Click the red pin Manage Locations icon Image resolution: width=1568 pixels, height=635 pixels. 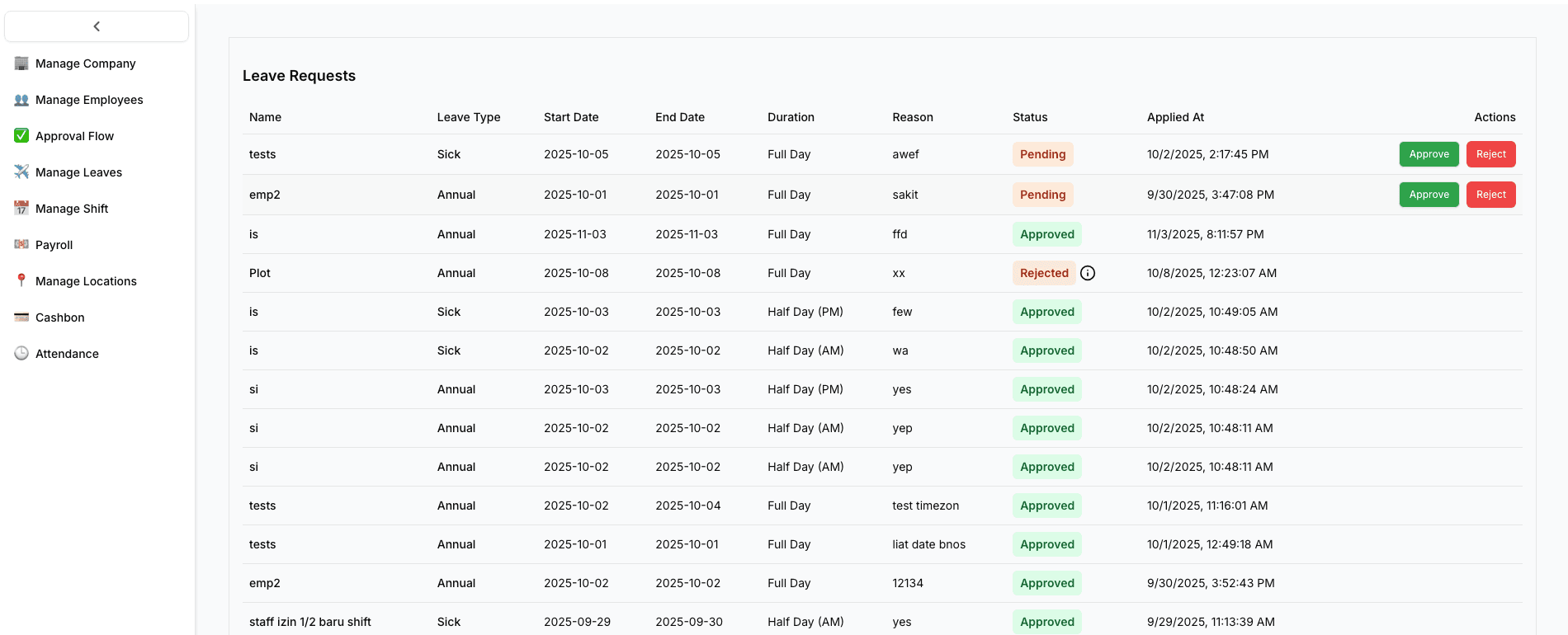[x=21, y=281]
